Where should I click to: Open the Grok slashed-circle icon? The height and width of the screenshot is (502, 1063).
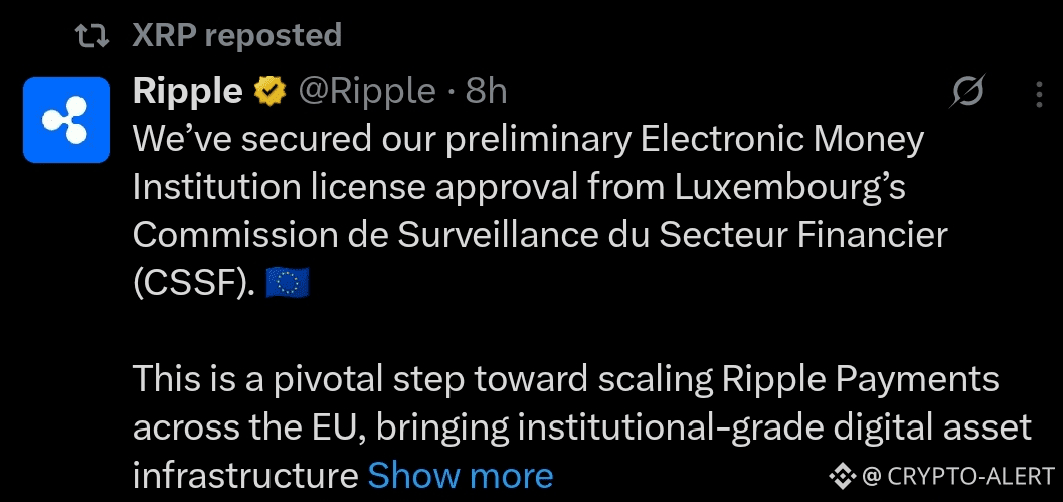click(967, 93)
